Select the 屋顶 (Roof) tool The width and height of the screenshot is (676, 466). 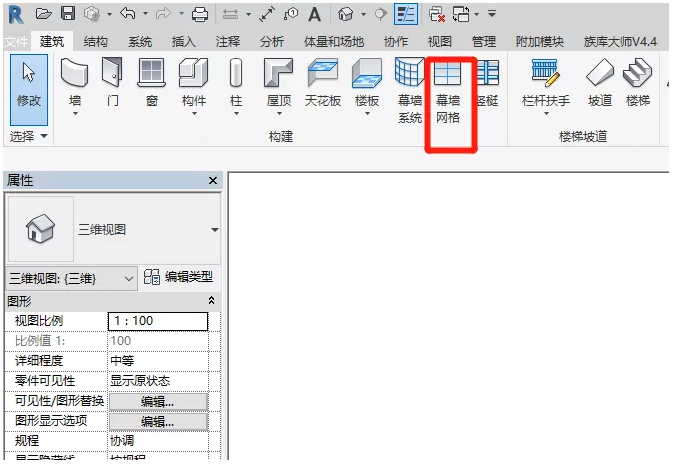click(279, 82)
